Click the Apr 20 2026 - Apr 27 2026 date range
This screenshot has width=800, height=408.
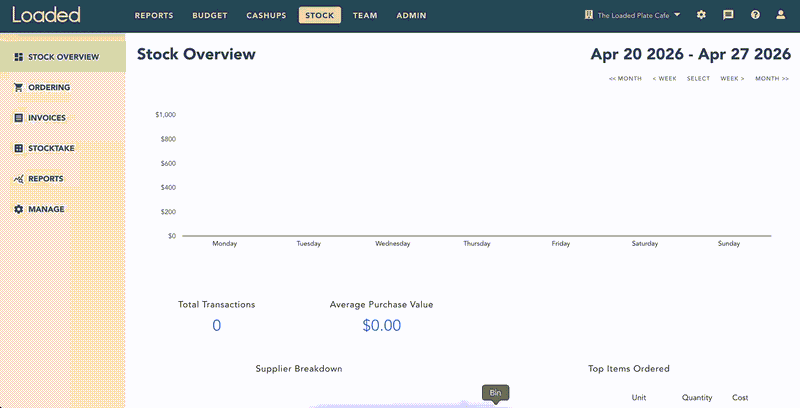click(691, 54)
